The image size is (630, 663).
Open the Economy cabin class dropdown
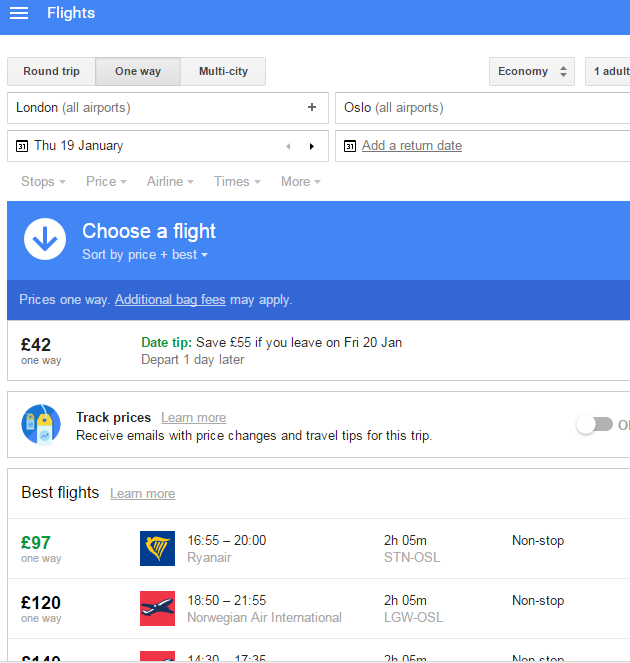pyautogui.click(x=532, y=72)
